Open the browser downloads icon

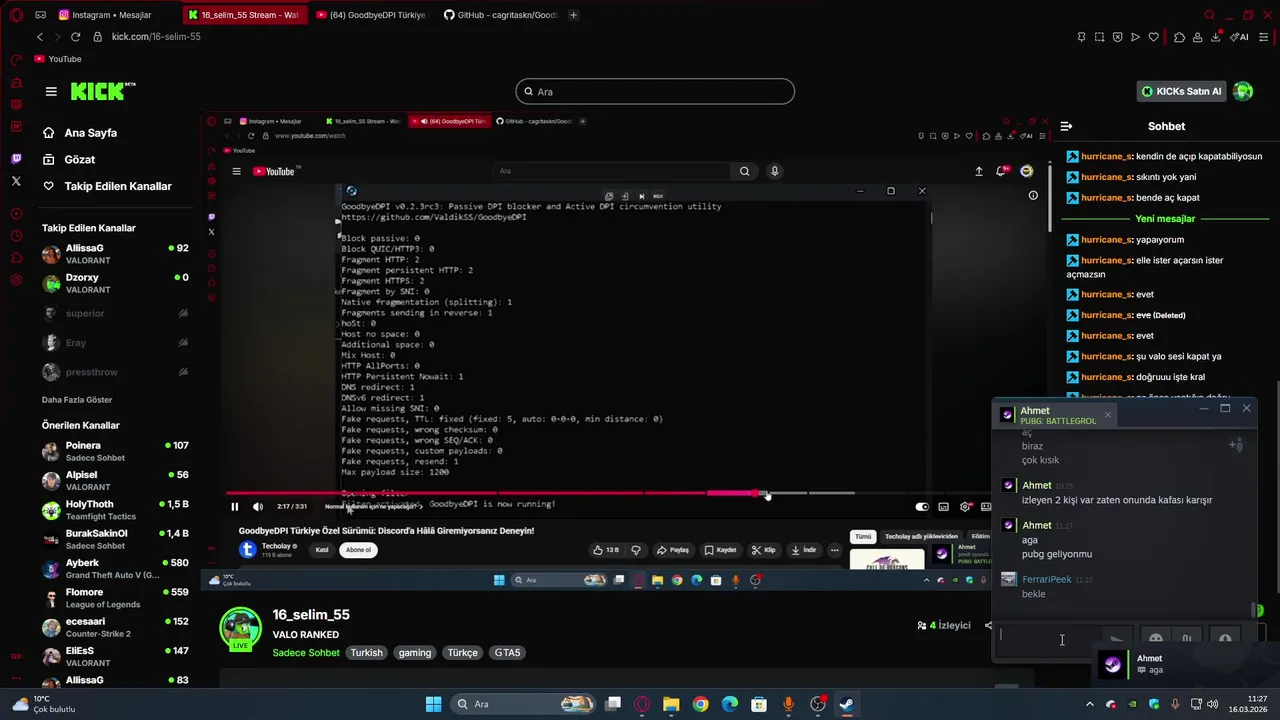[1216, 37]
